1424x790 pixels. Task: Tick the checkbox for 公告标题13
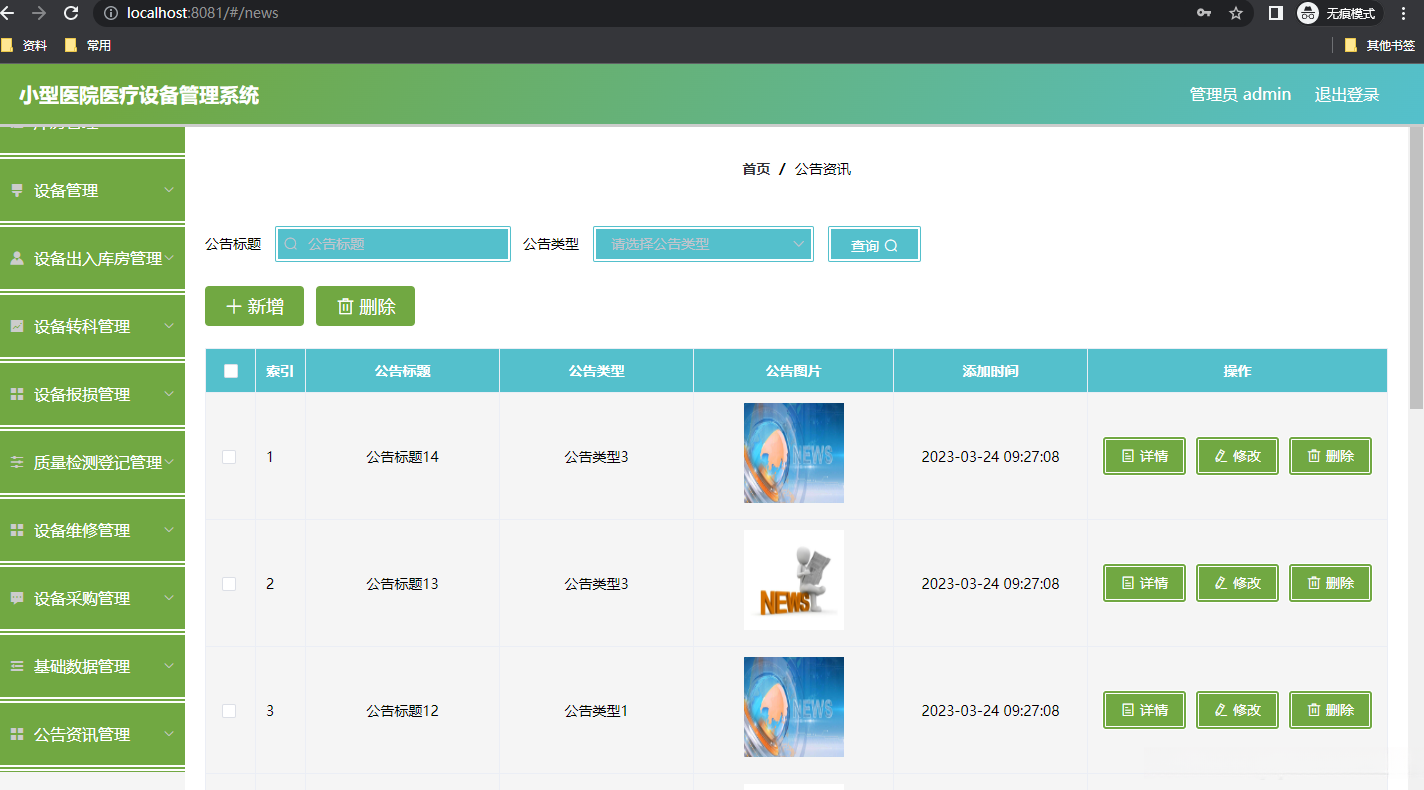click(x=229, y=583)
